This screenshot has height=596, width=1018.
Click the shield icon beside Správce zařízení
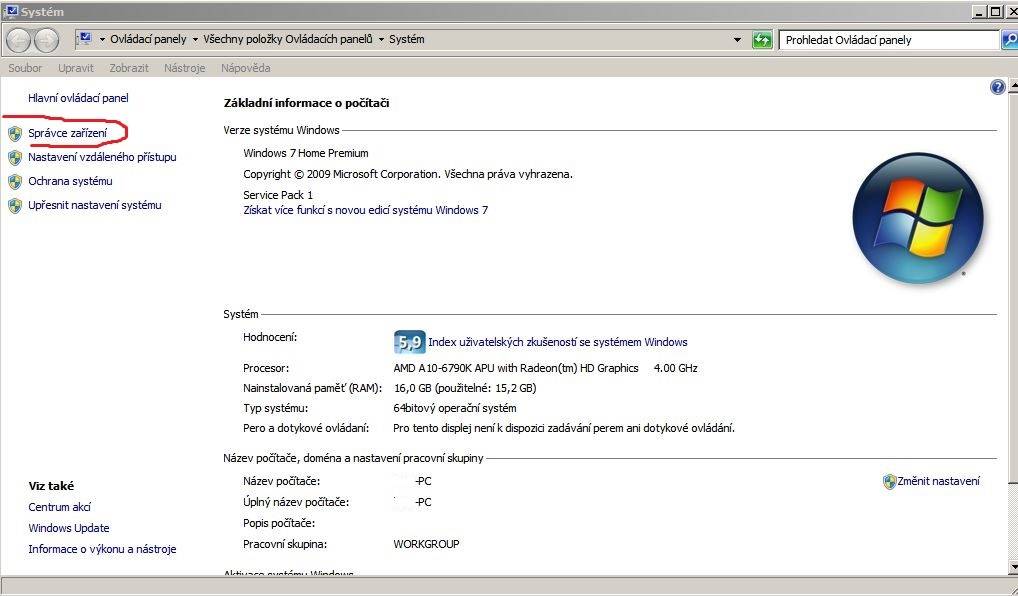tap(15, 134)
